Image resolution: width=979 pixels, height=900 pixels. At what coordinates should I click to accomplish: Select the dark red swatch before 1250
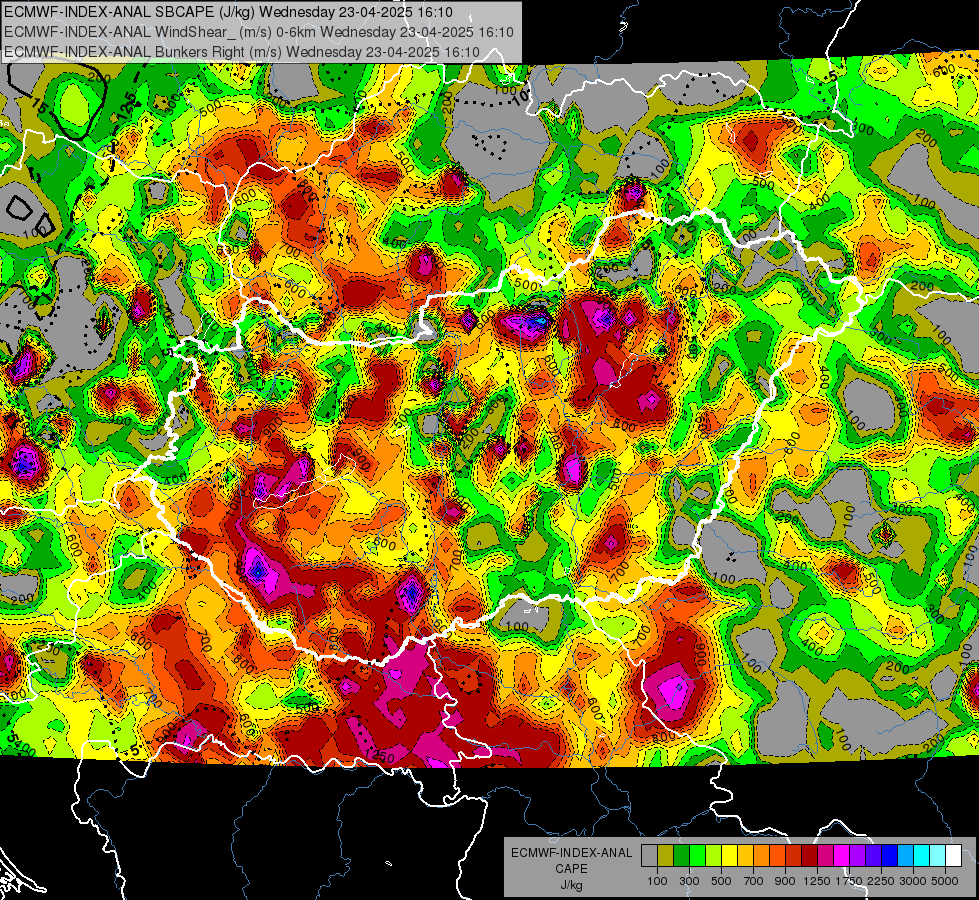tap(809, 856)
